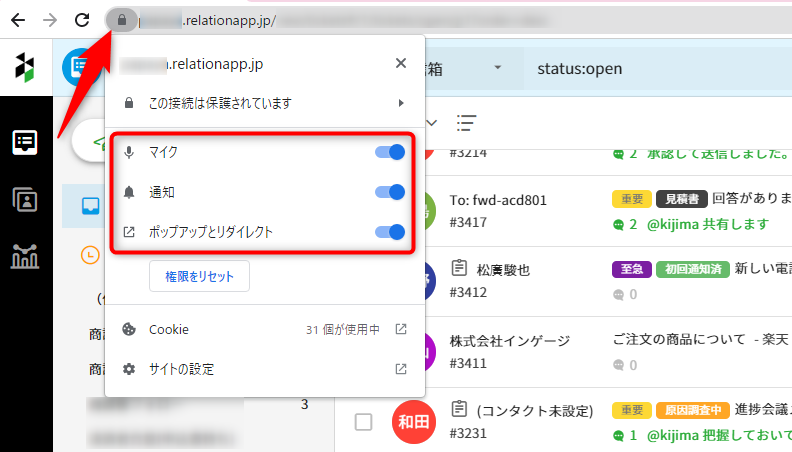This screenshot has width=792, height=452.
Task: Click the Re:lation logo icon
Action: [x=25, y=68]
